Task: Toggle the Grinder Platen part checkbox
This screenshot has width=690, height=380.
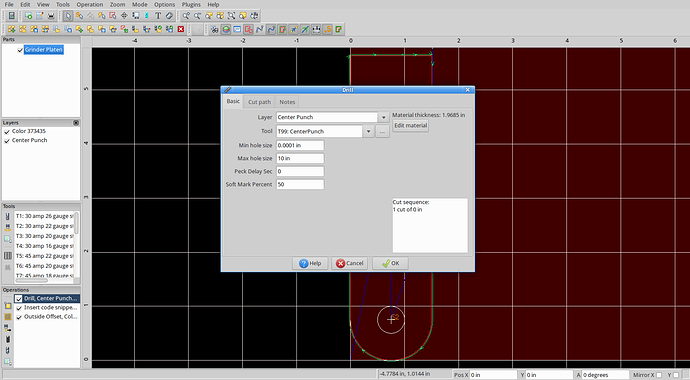Action: 20,50
